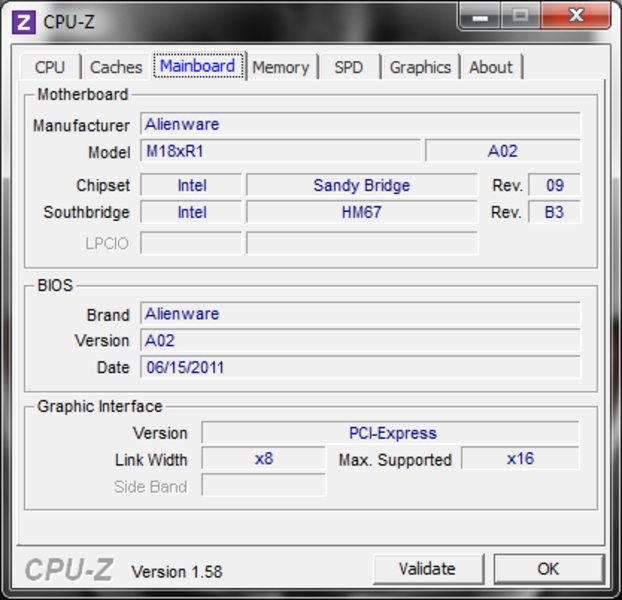
Task: Click the Southbridge vendor Intel field
Action: pyautogui.click(x=191, y=212)
